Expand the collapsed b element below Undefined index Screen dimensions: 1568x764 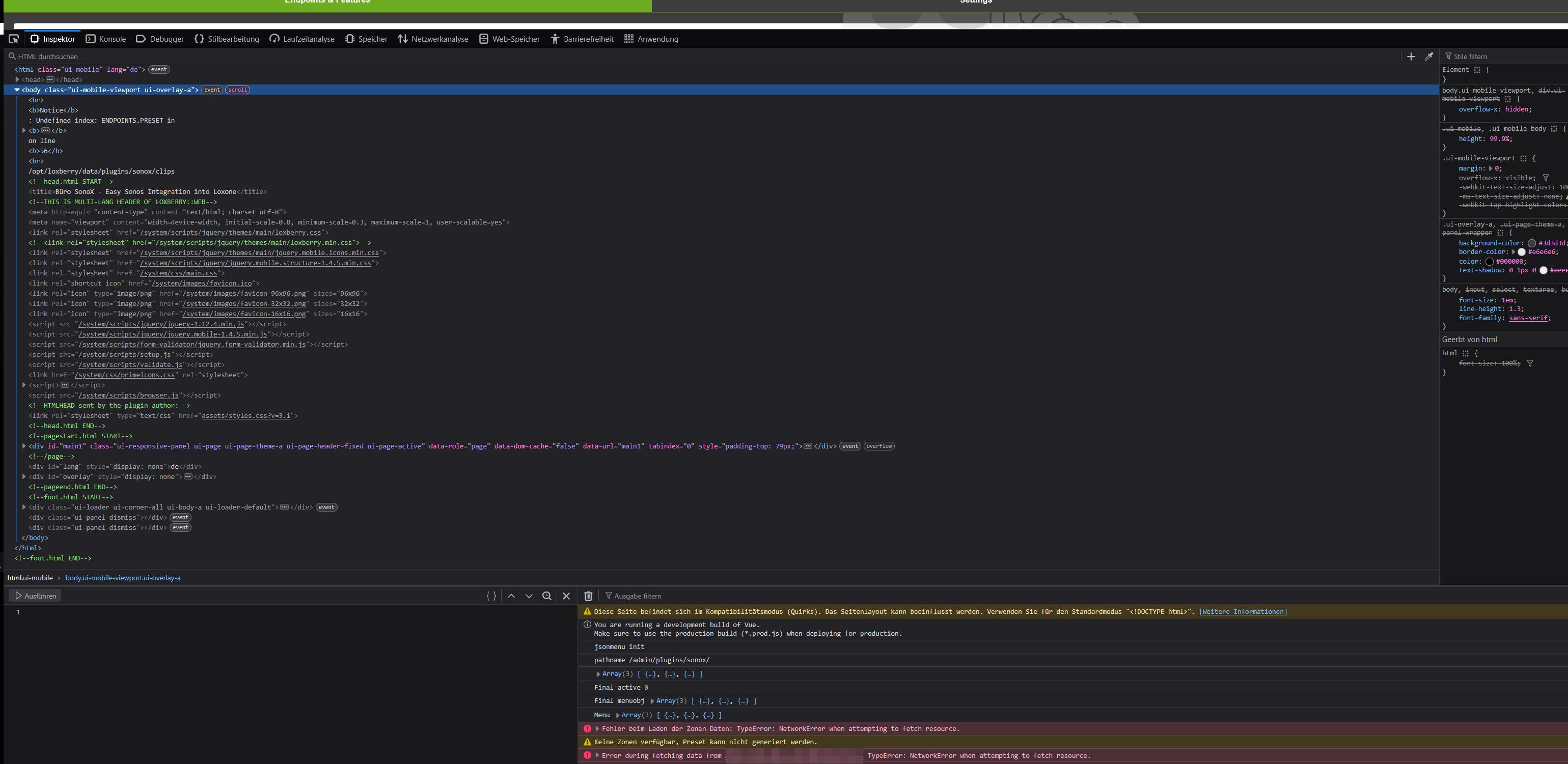click(x=24, y=131)
